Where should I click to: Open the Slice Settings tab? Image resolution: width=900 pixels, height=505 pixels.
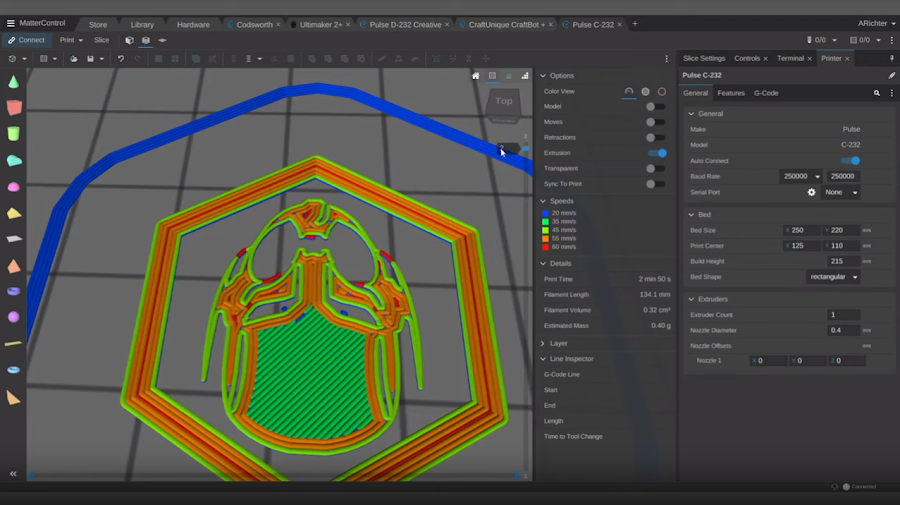tap(704, 59)
